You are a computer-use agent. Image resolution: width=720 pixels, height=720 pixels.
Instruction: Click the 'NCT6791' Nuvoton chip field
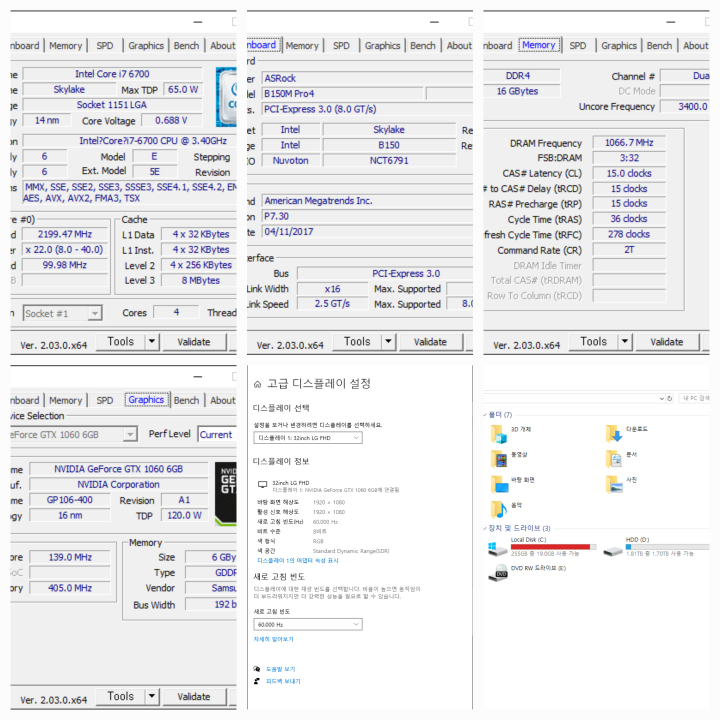[389, 161]
